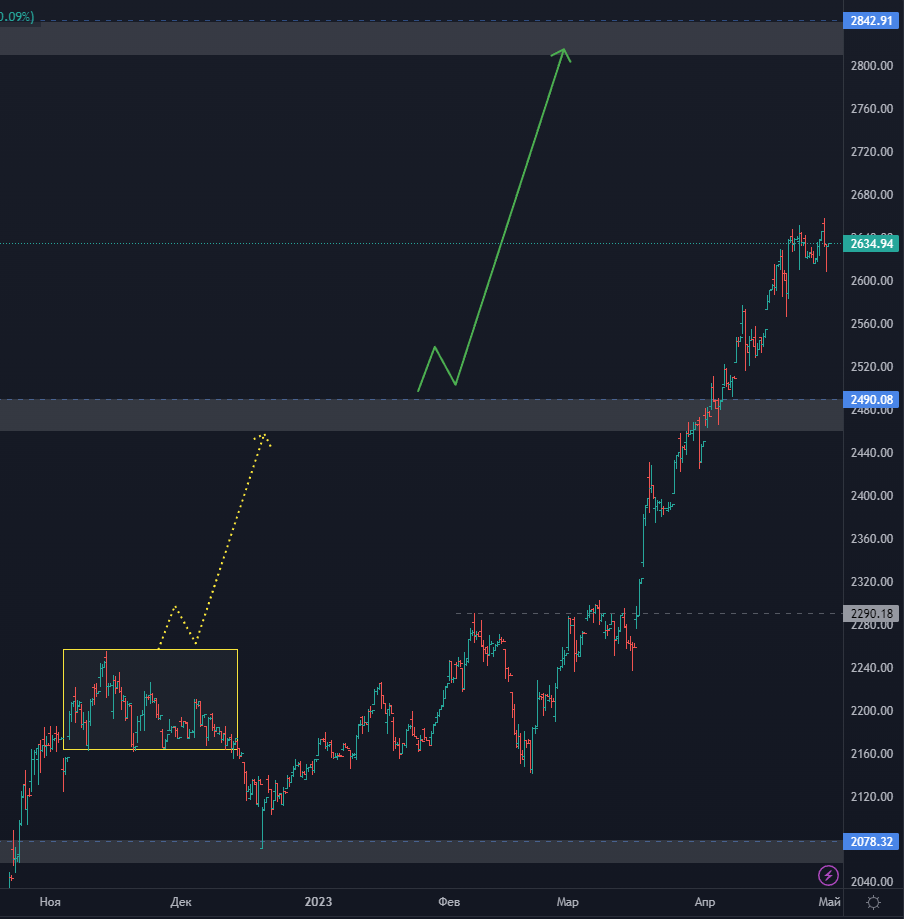Click the 2560.00 price axis tick

point(872,324)
